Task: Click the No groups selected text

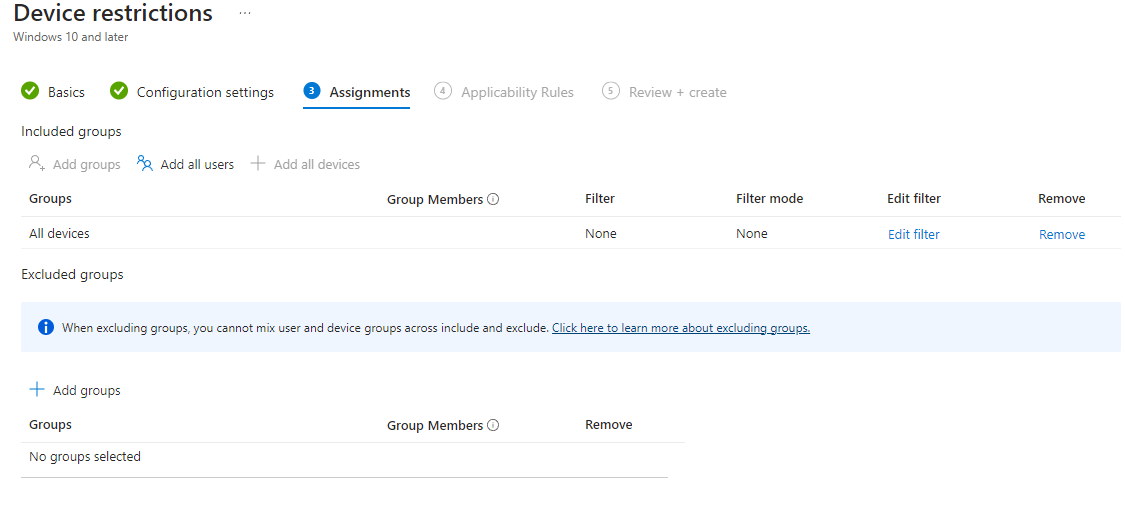Action: pyautogui.click(x=85, y=456)
